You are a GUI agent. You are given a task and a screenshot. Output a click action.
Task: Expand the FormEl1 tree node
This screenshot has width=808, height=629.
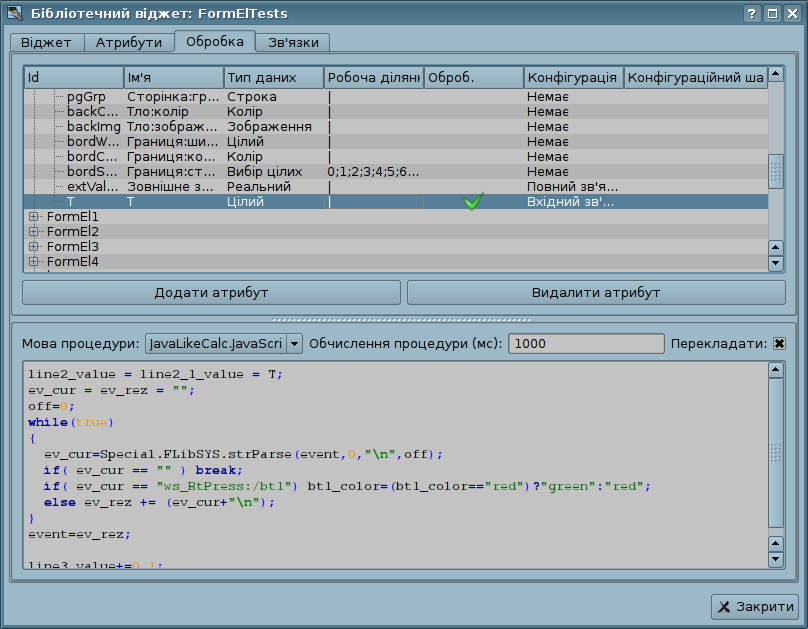click(33, 217)
